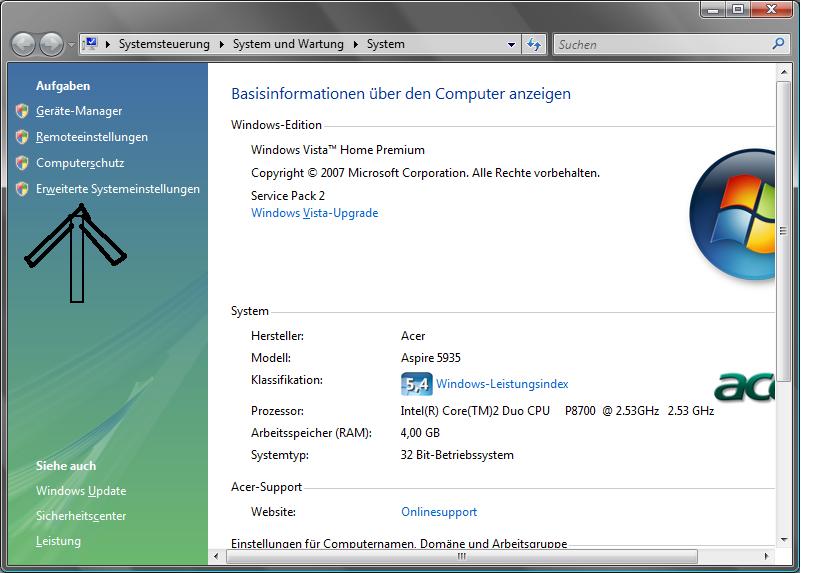
Task: Expand arrow after Systemsteuerung breadcrumb
Action: [221, 44]
